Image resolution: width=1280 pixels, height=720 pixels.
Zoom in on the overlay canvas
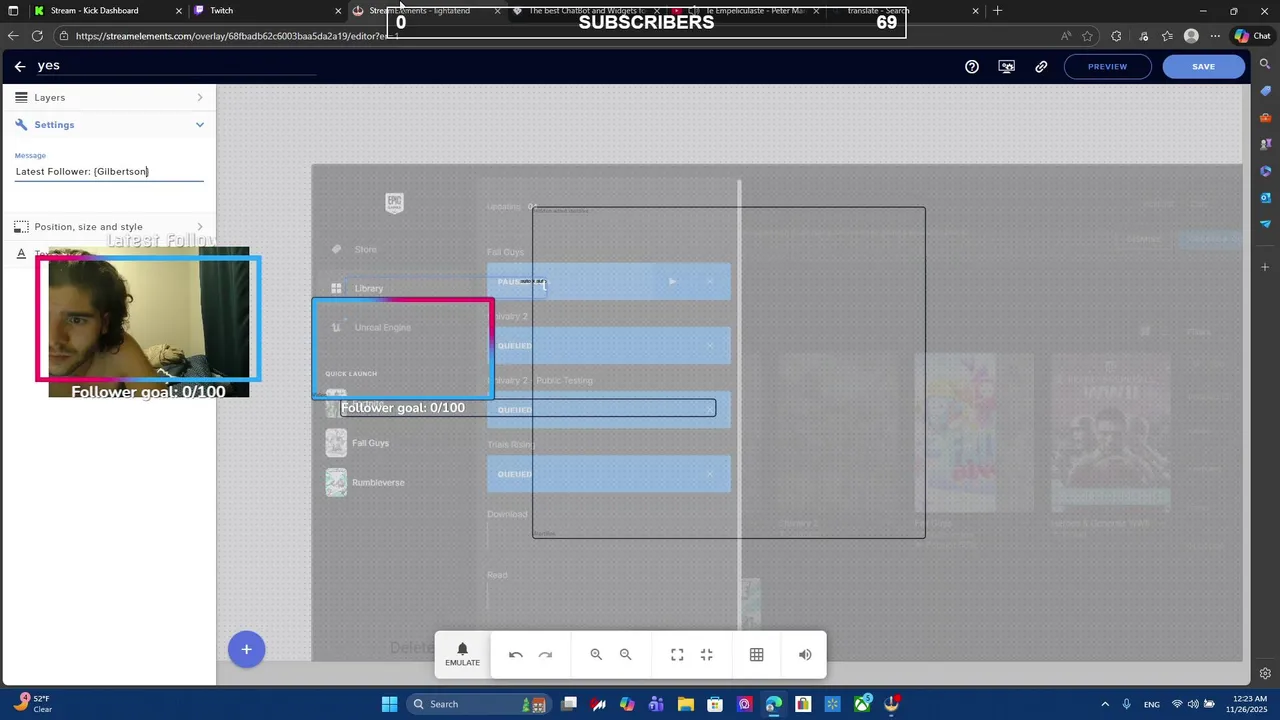pos(596,655)
